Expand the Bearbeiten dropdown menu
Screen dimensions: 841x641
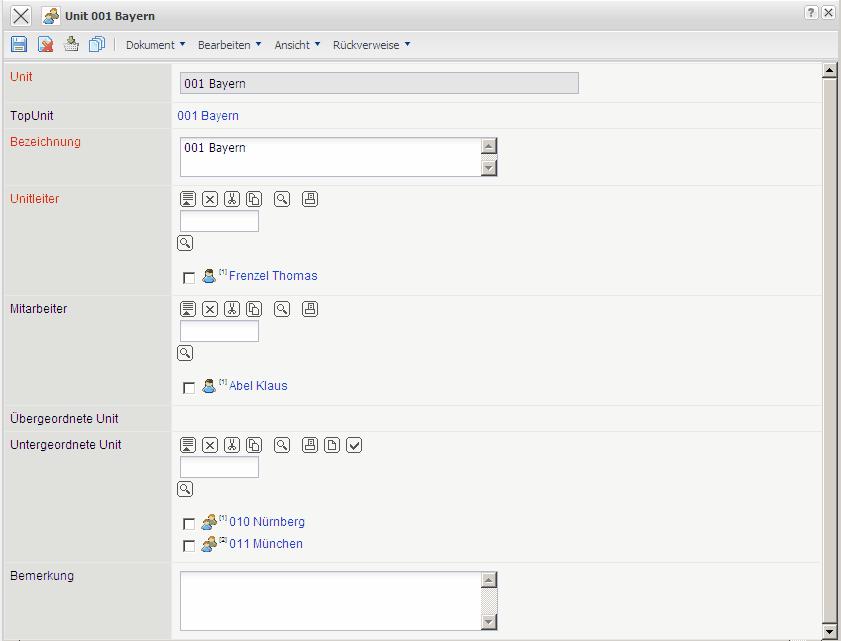click(x=229, y=45)
